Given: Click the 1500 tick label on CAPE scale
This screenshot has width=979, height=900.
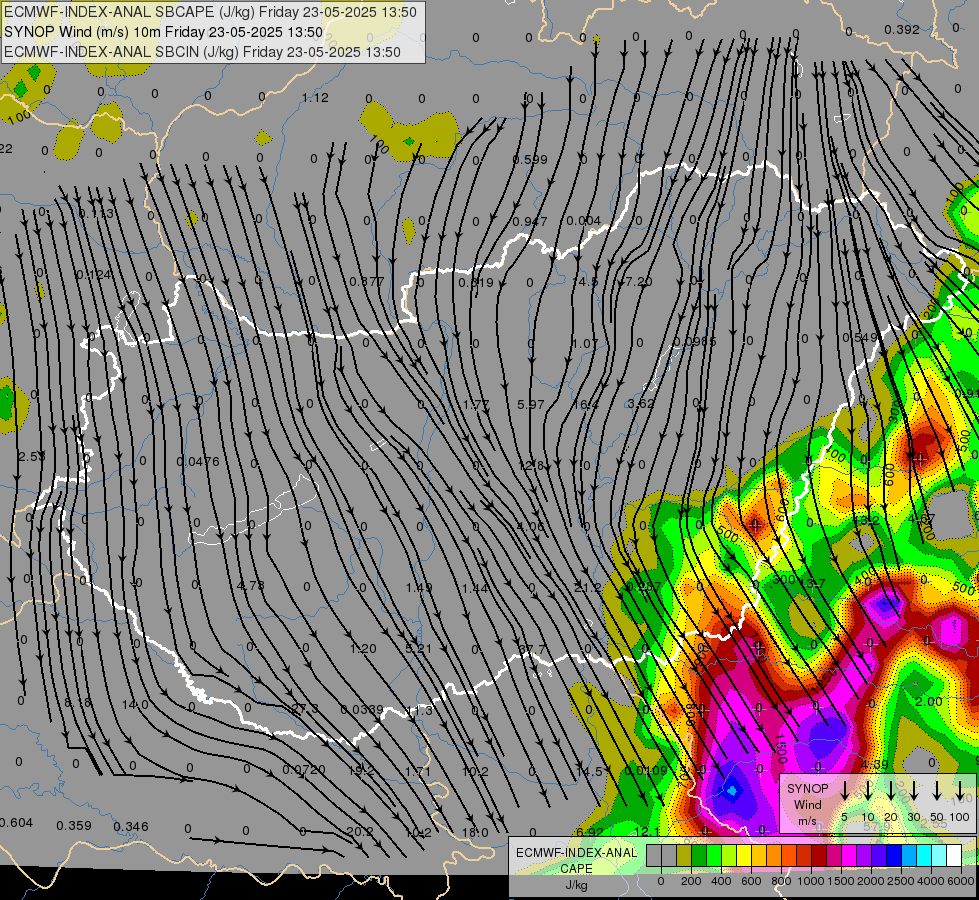Looking at the screenshot, I should click(841, 881).
